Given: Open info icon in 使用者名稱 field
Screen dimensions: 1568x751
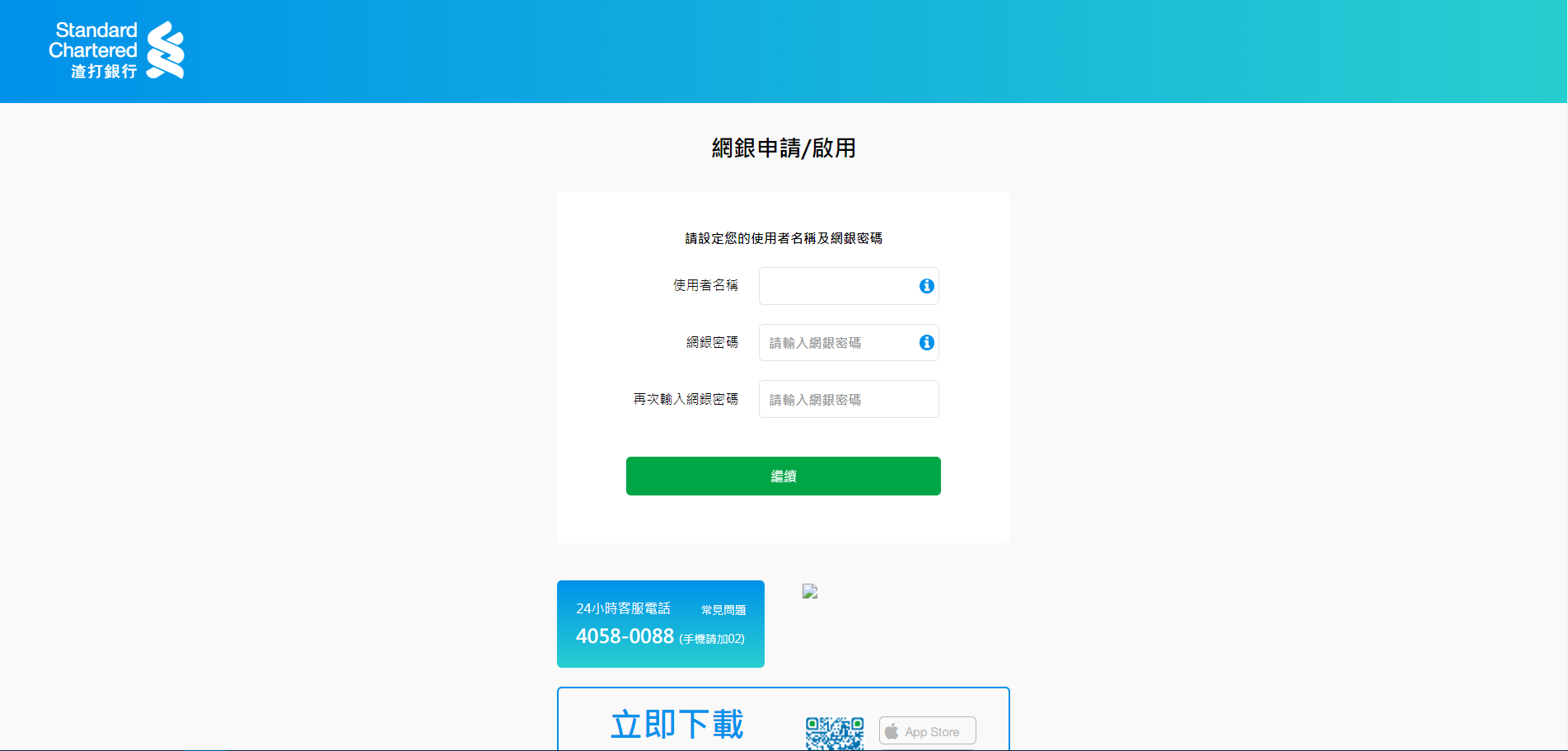Looking at the screenshot, I should (927, 286).
